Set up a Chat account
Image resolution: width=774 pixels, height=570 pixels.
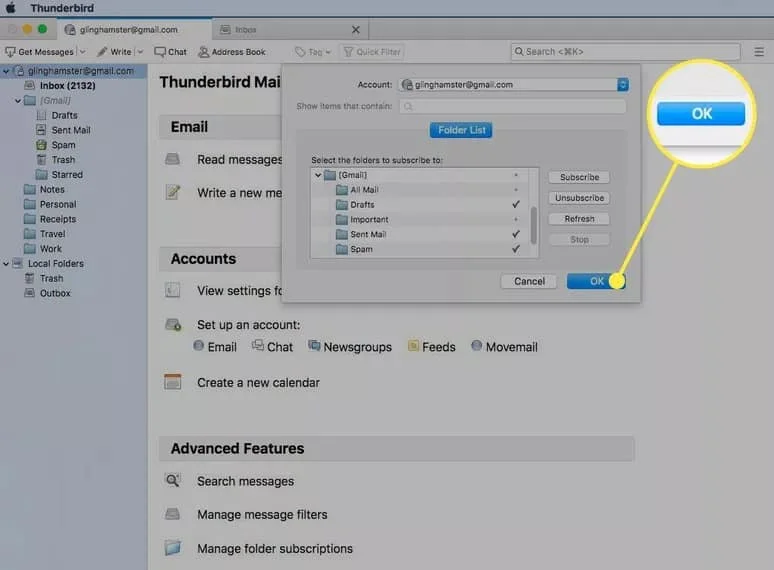272,347
